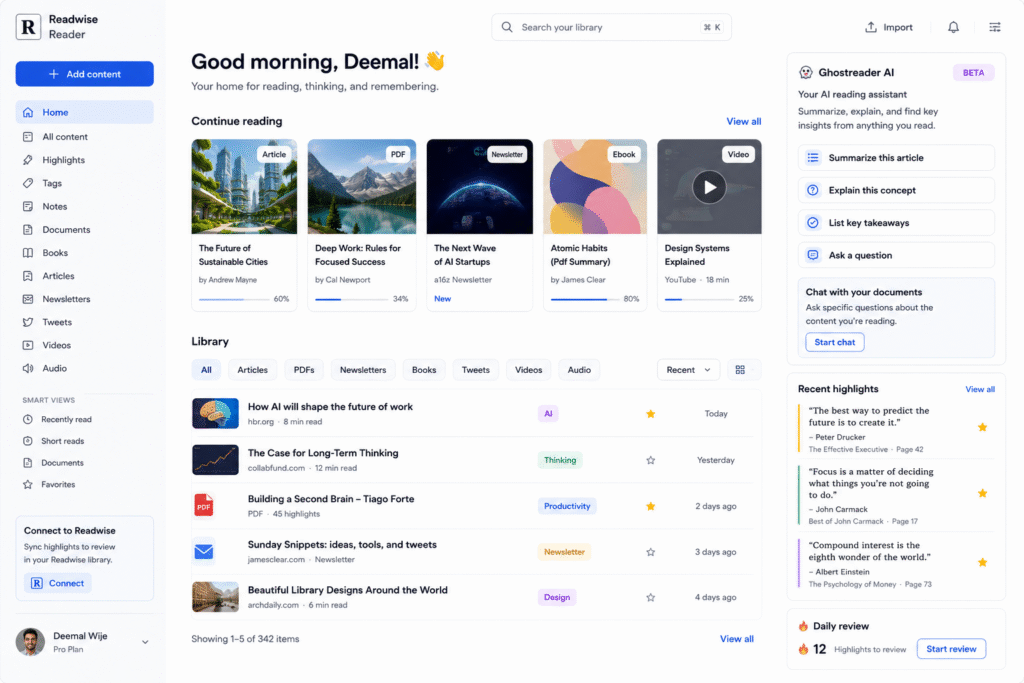This screenshot has width=1024, height=683.
Task: Select the Books library filter tab
Action: 424,370
